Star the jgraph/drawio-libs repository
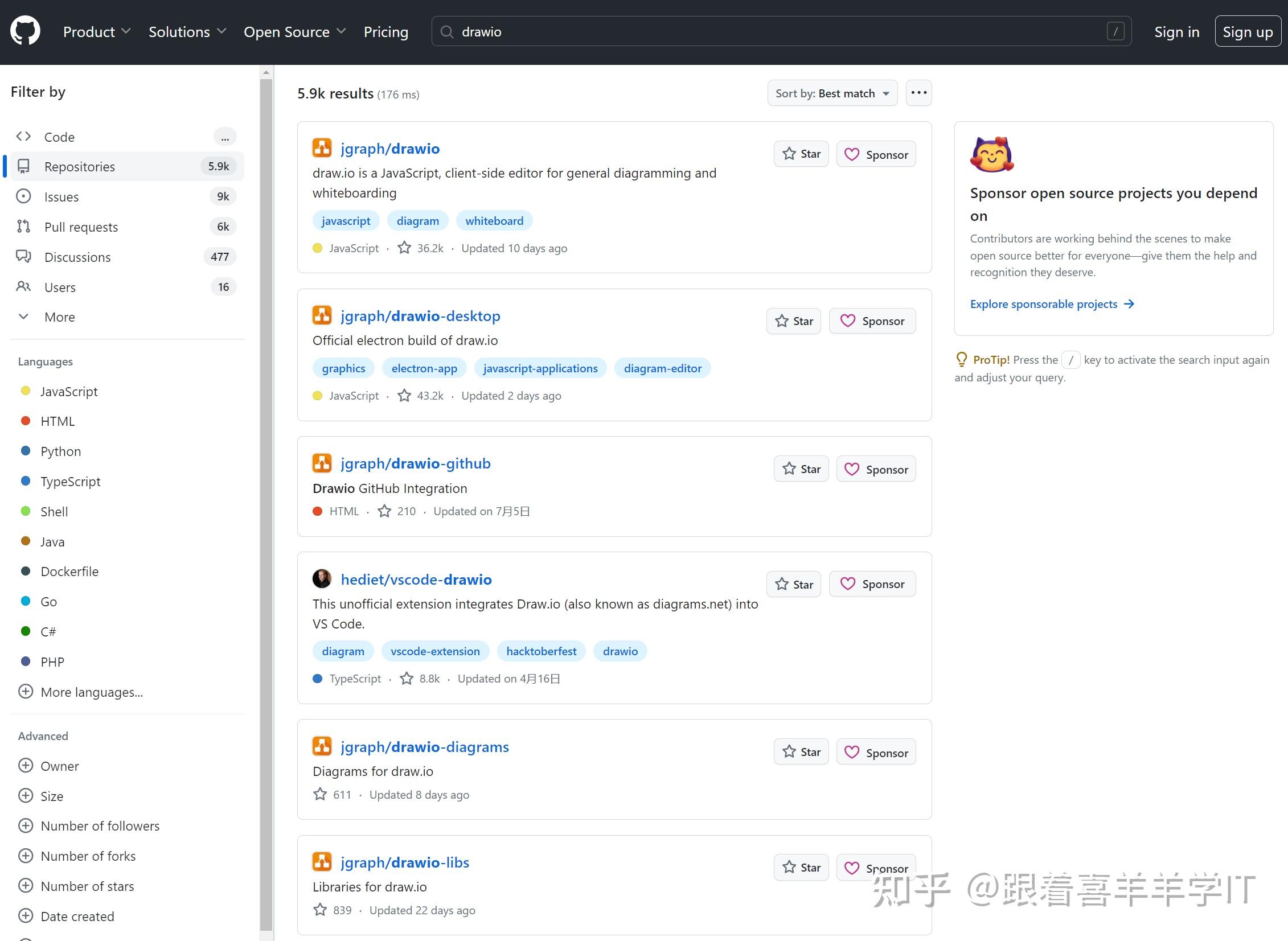This screenshot has width=1288, height=941. (801, 867)
